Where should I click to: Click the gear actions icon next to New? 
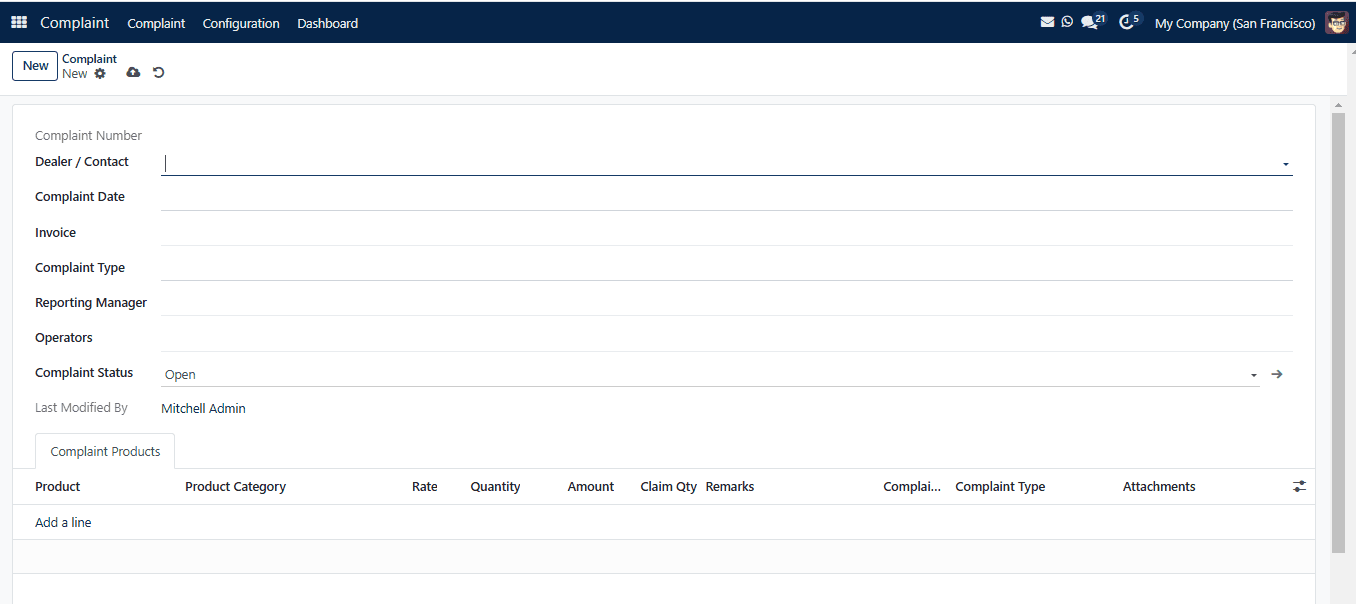(100, 74)
